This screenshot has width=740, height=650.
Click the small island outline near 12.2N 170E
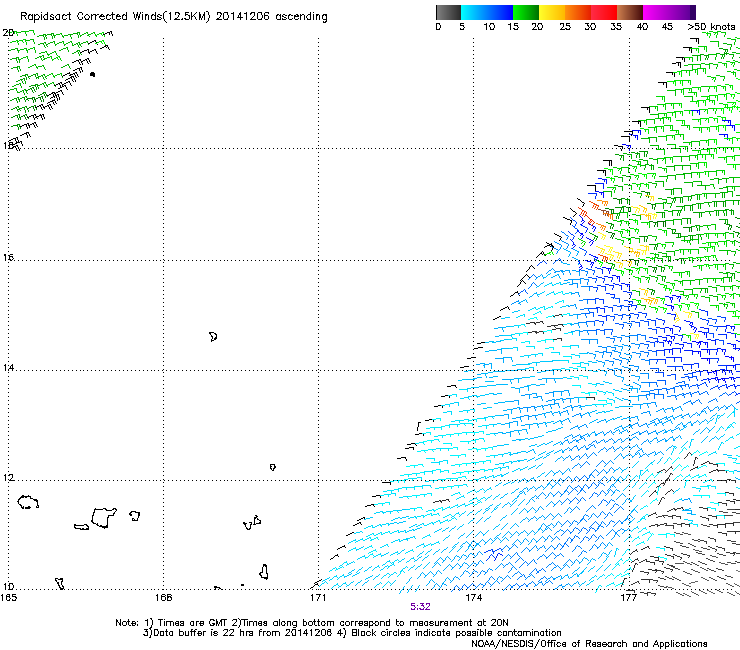click(x=273, y=467)
